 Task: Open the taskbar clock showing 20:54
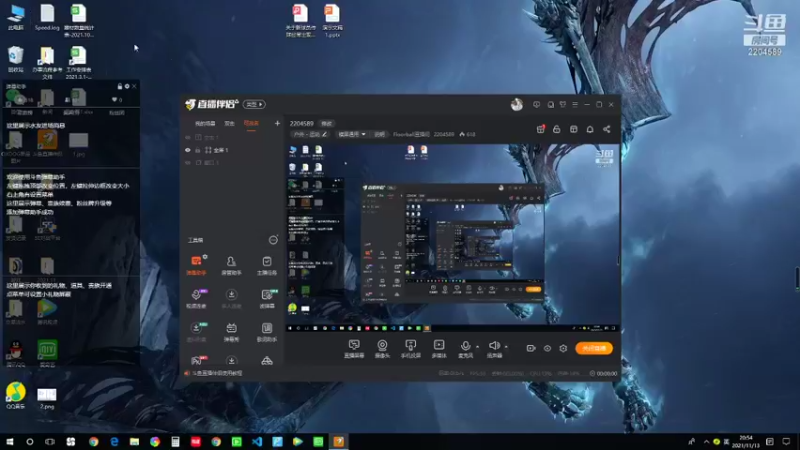pos(745,442)
